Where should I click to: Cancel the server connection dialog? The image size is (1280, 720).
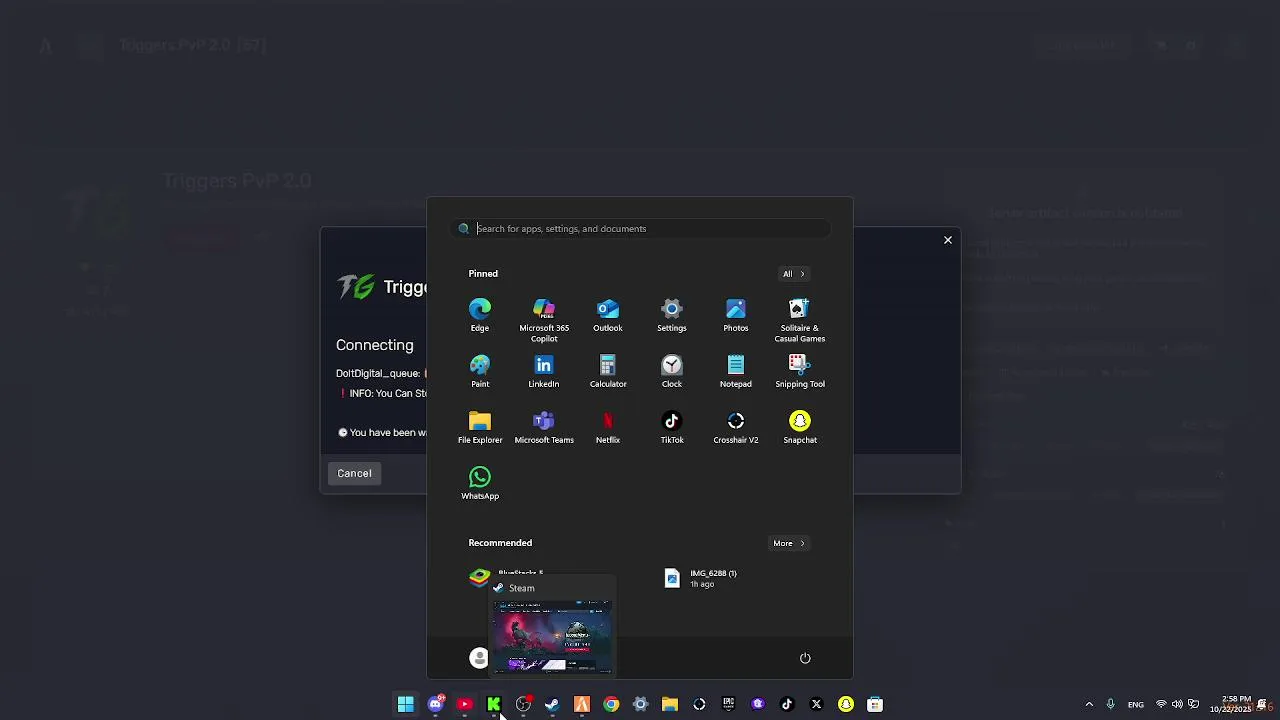tap(354, 473)
